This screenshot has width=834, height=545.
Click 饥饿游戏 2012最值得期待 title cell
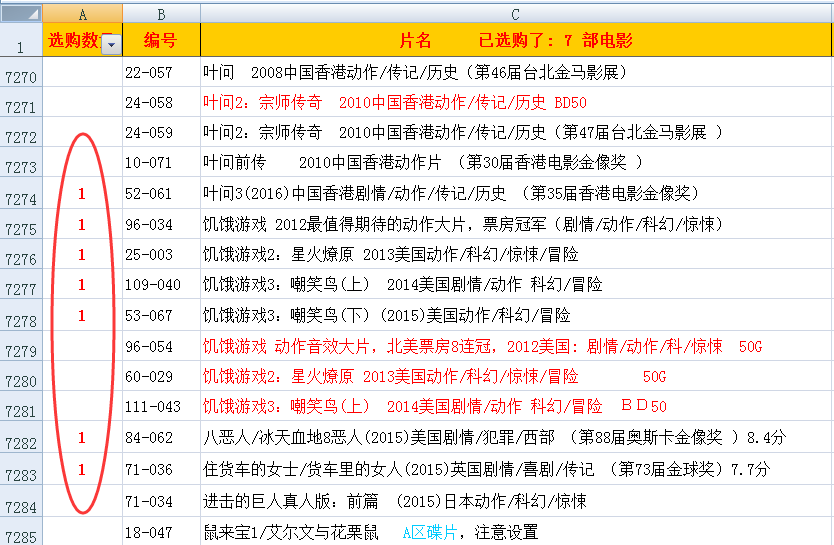pyautogui.click(x=515, y=224)
